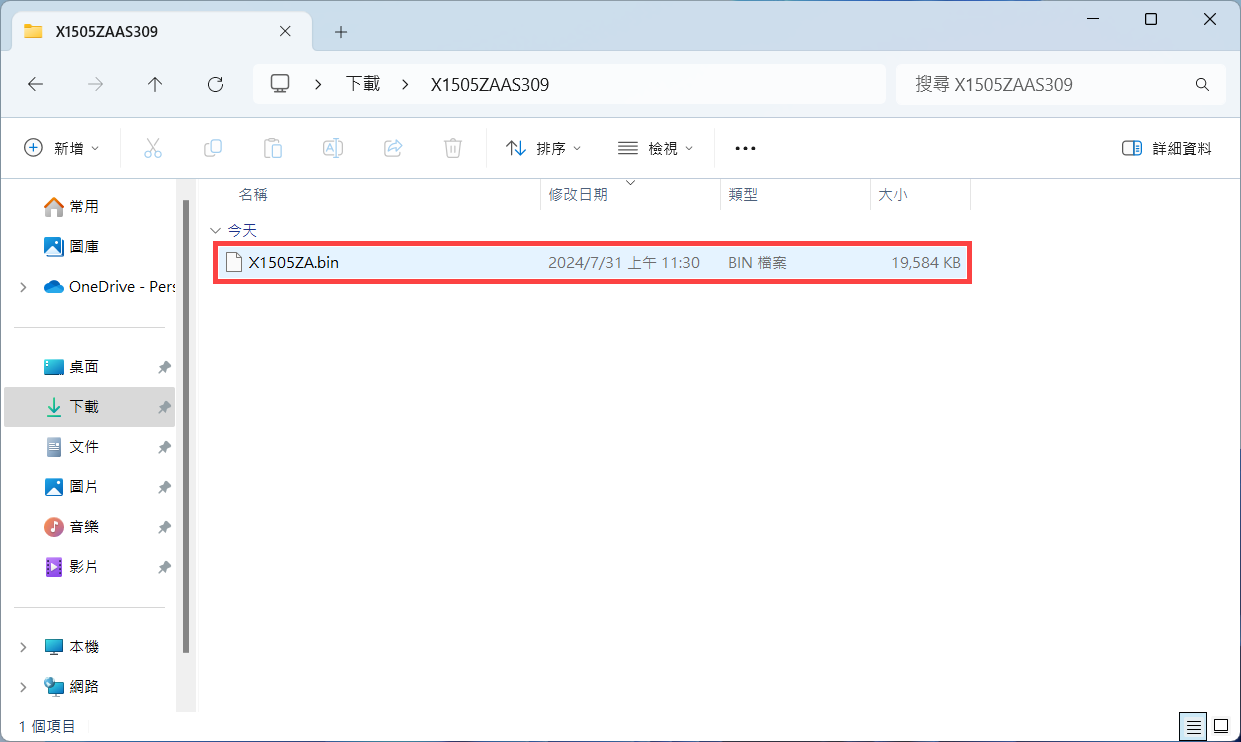Refresh the folder view
Viewport: 1241px width, 742px height.
coord(214,84)
